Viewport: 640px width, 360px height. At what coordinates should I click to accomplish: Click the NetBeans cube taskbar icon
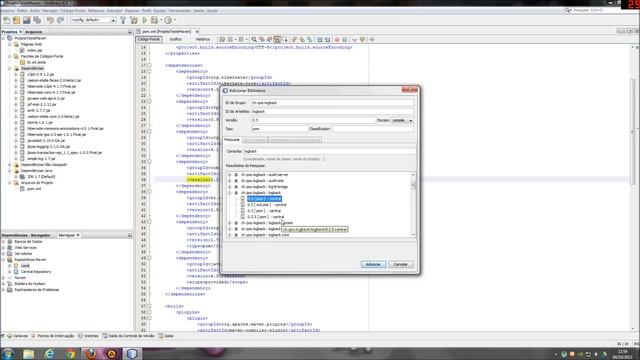(132, 353)
